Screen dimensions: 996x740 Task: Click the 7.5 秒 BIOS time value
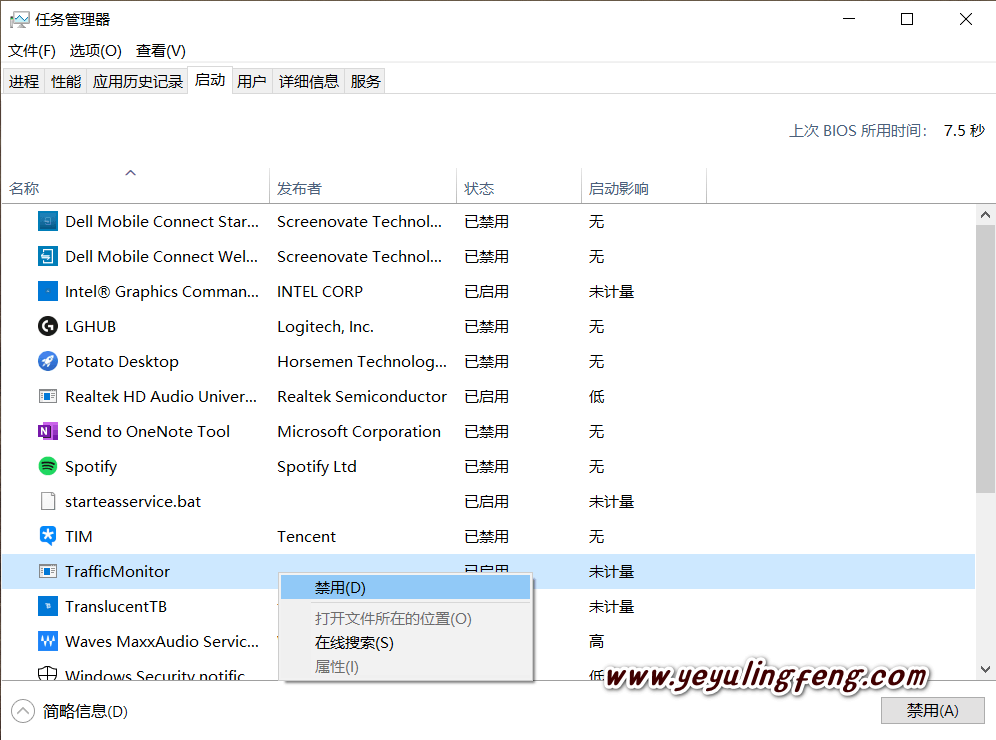click(x=964, y=130)
